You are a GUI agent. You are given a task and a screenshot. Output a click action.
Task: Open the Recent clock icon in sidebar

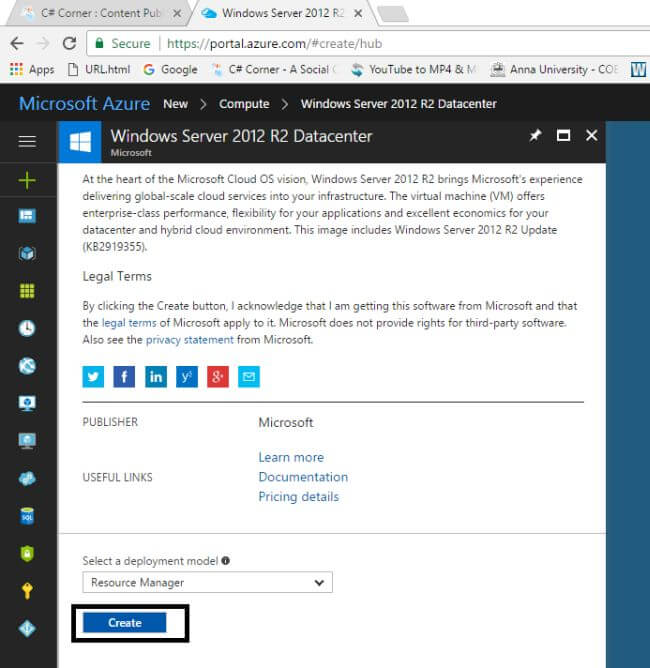coord(27,328)
